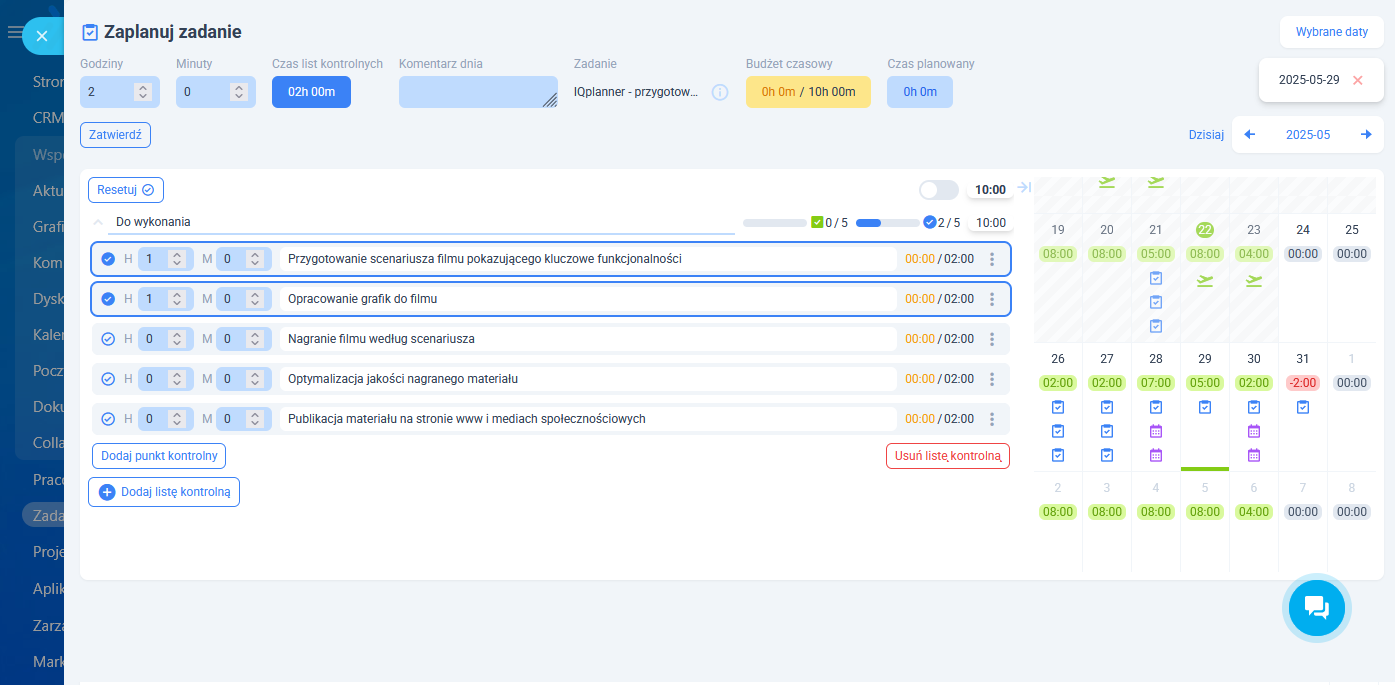Close the side panel with the round X button

42,36
